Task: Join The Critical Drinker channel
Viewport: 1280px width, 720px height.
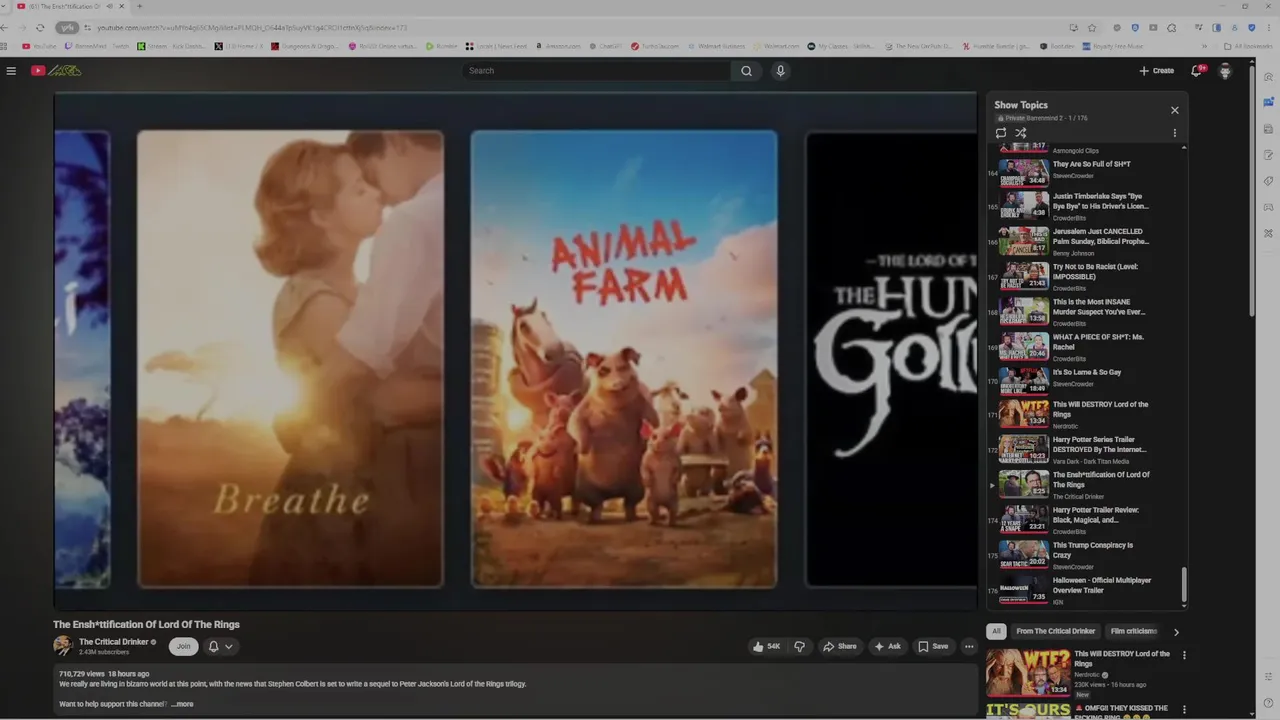Action: [183, 646]
